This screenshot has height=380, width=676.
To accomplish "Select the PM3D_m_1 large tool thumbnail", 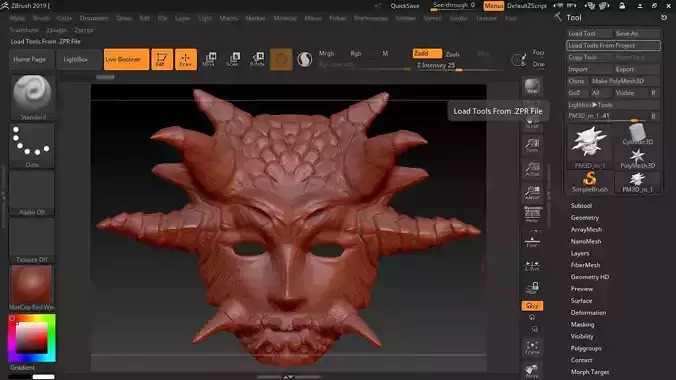I will point(590,146).
